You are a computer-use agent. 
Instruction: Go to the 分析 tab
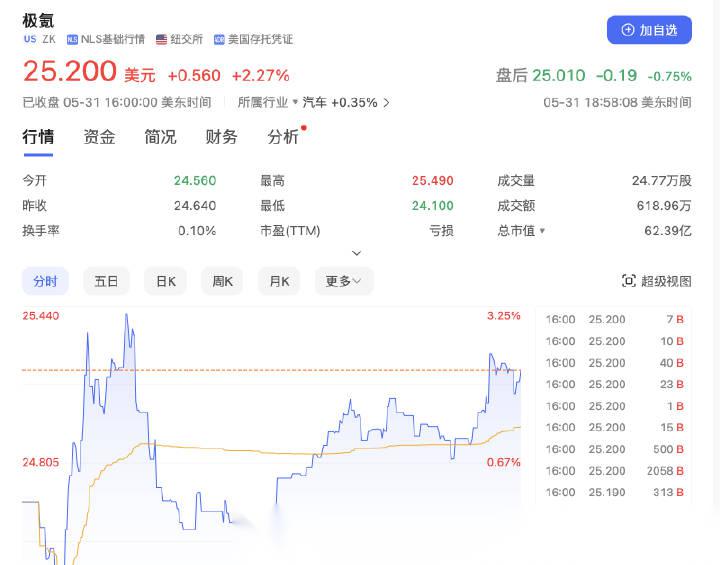tap(283, 137)
